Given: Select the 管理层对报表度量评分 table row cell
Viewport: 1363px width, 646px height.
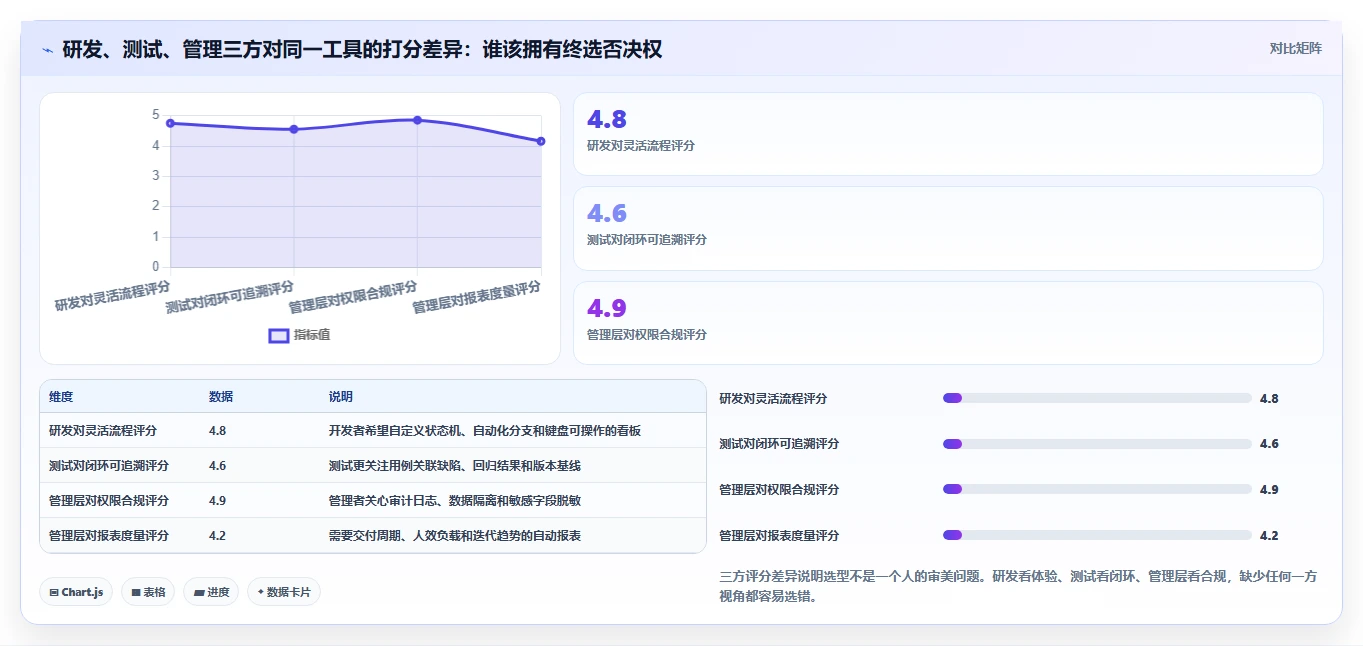Looking at the screenshot, I should coord(109,536).
